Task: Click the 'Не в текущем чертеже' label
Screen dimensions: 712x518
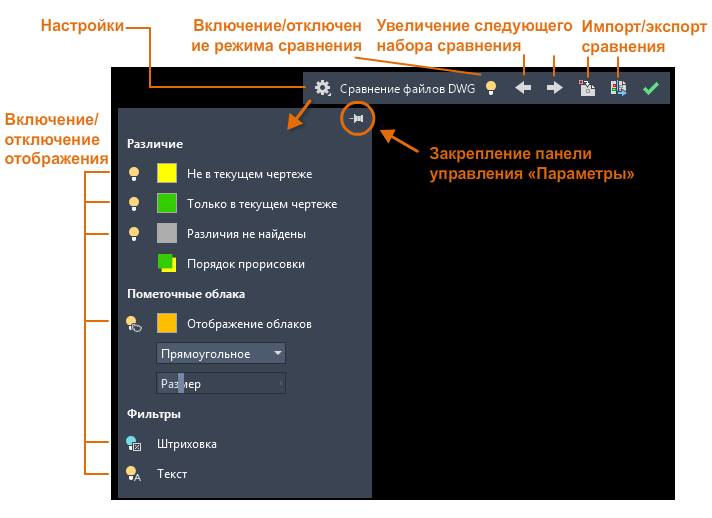Action: tap(249, 174)
